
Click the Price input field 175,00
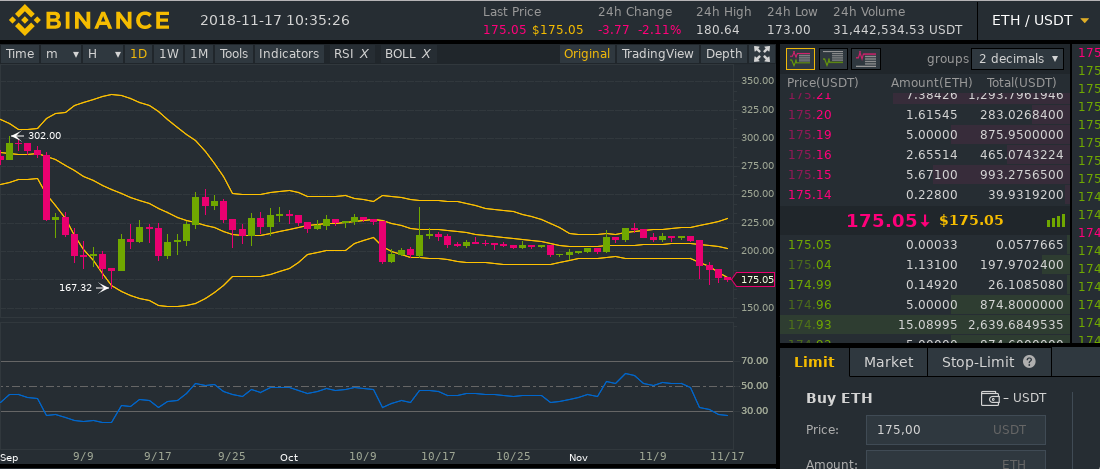[955, 430]
